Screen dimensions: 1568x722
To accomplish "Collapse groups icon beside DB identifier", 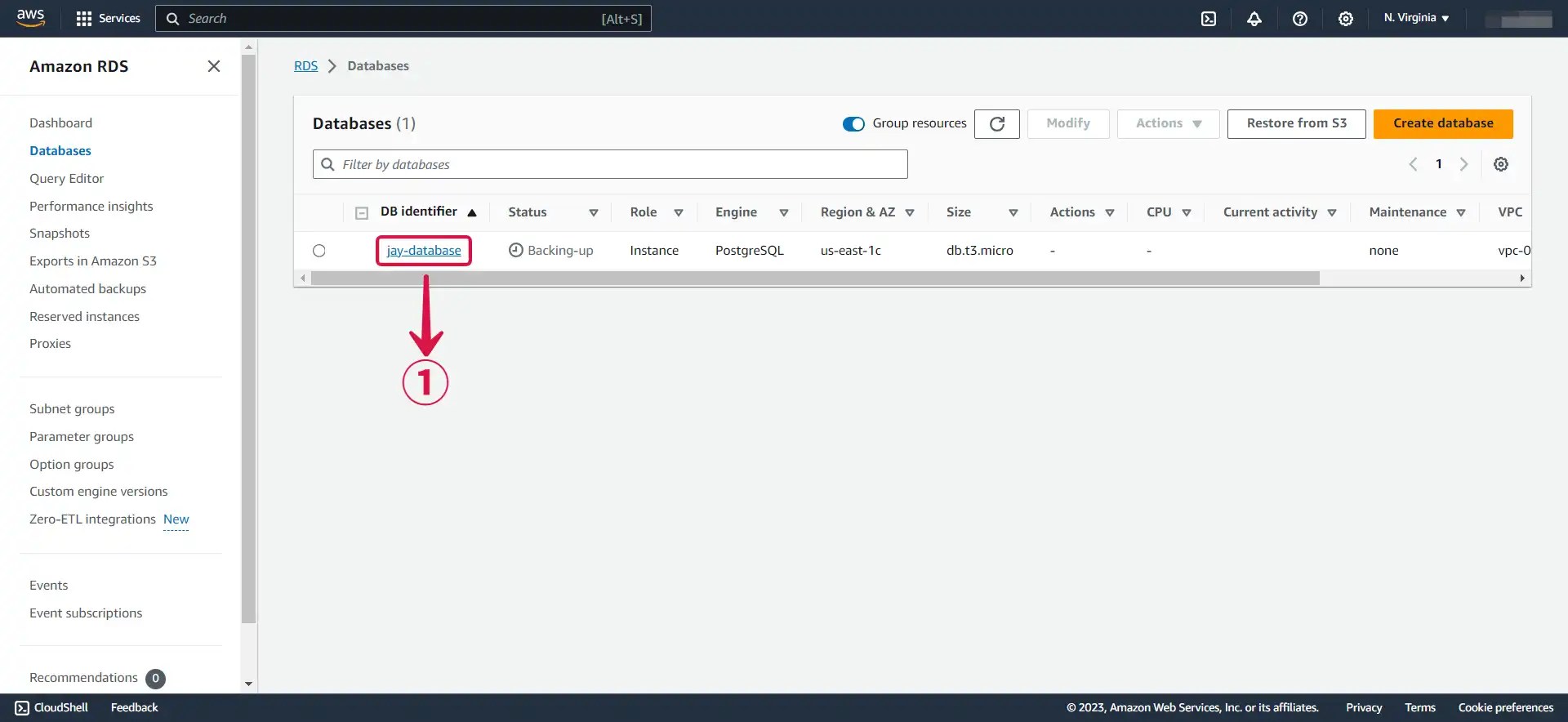I will coord(362,212).
